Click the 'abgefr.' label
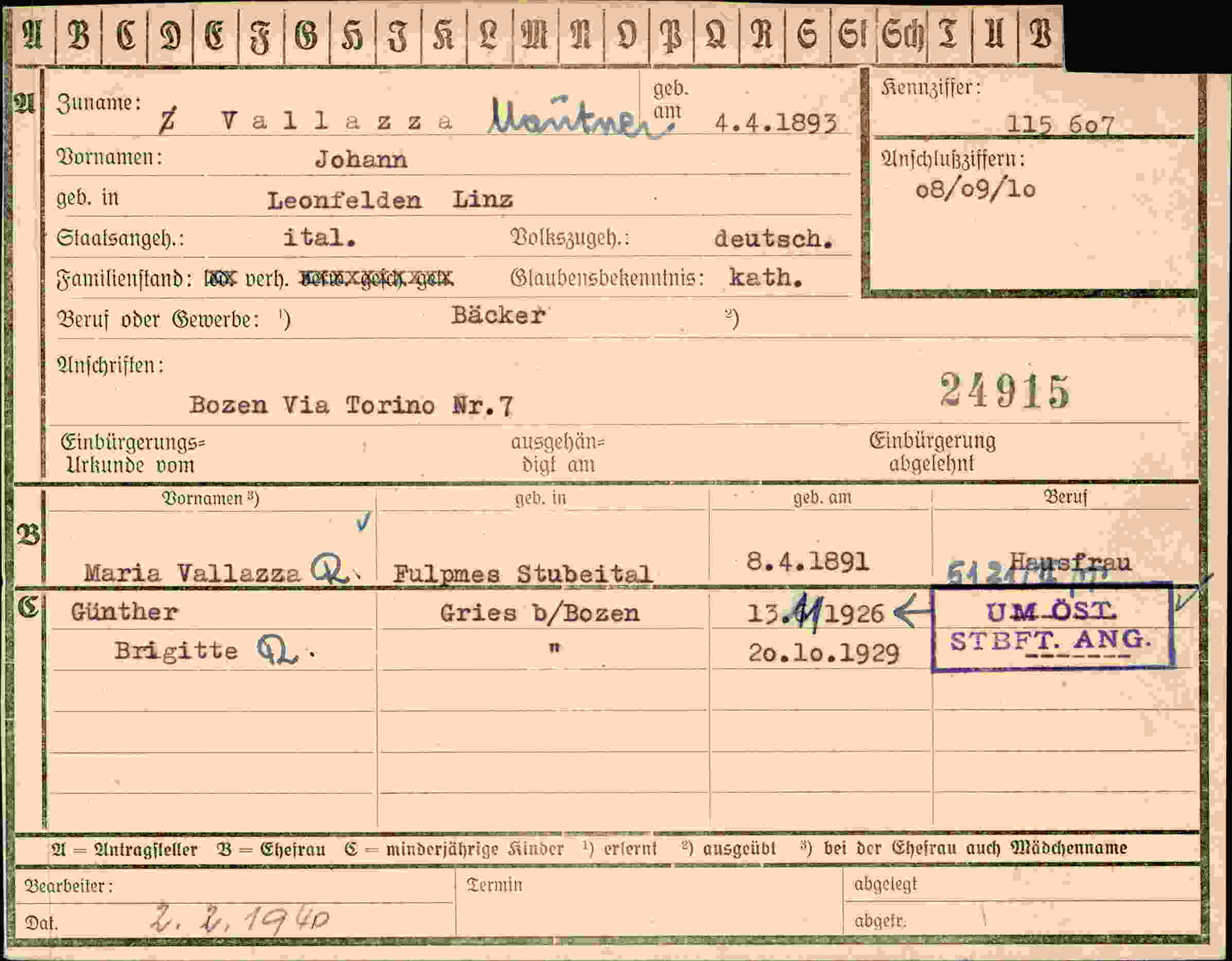Screen dimensions: 1232x961 click(x=880, y=921)
